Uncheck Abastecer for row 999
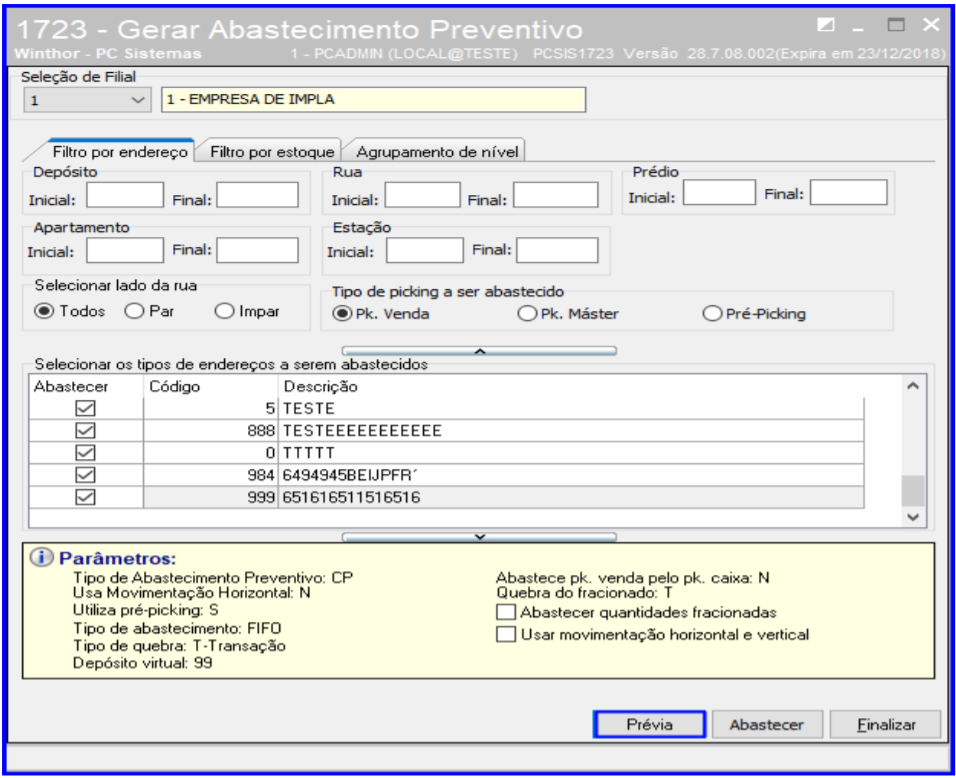This screenshot has height=778, width=956. click(x=85, y=498)
